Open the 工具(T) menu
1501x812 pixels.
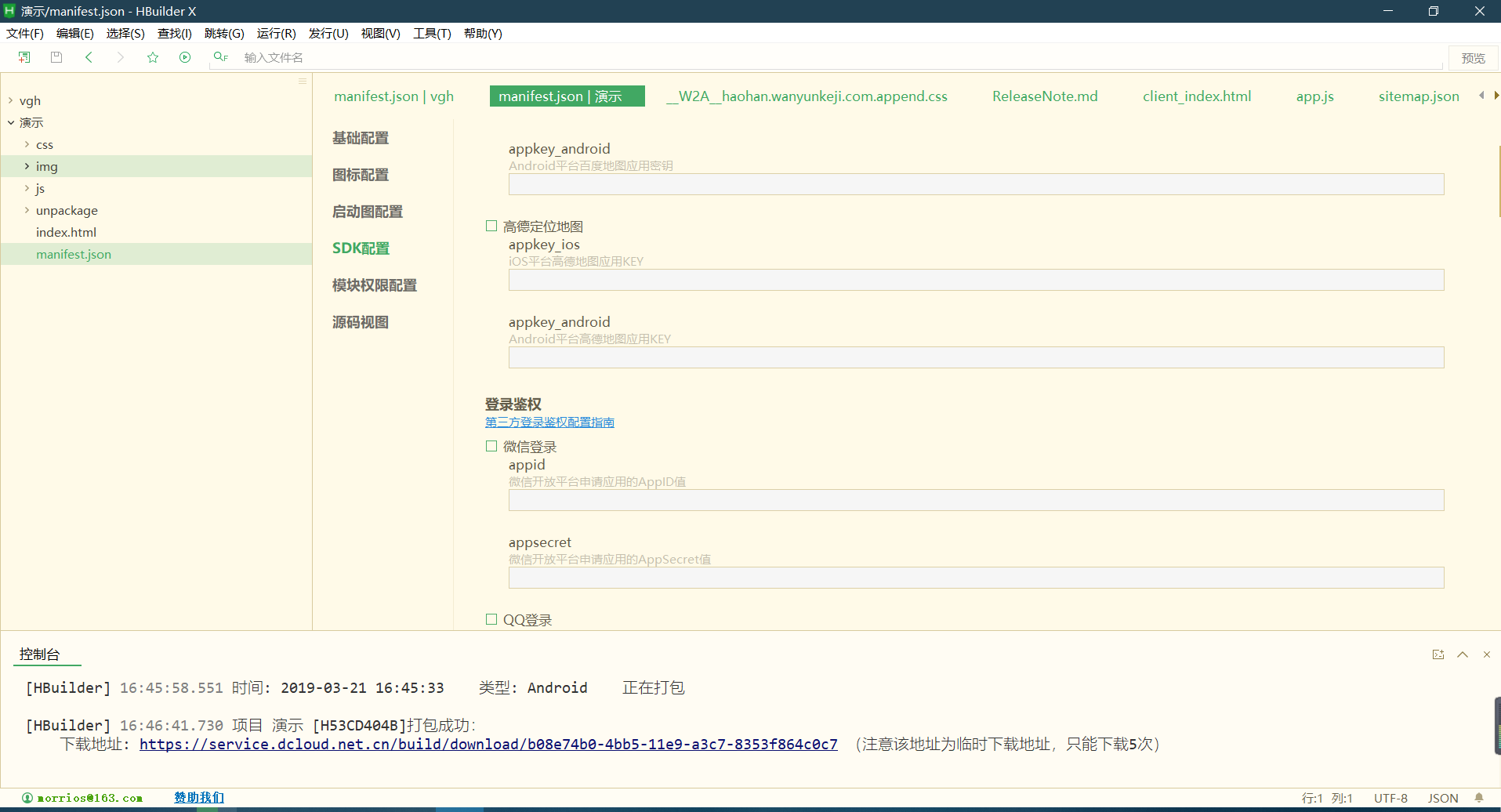click(433, 33)
